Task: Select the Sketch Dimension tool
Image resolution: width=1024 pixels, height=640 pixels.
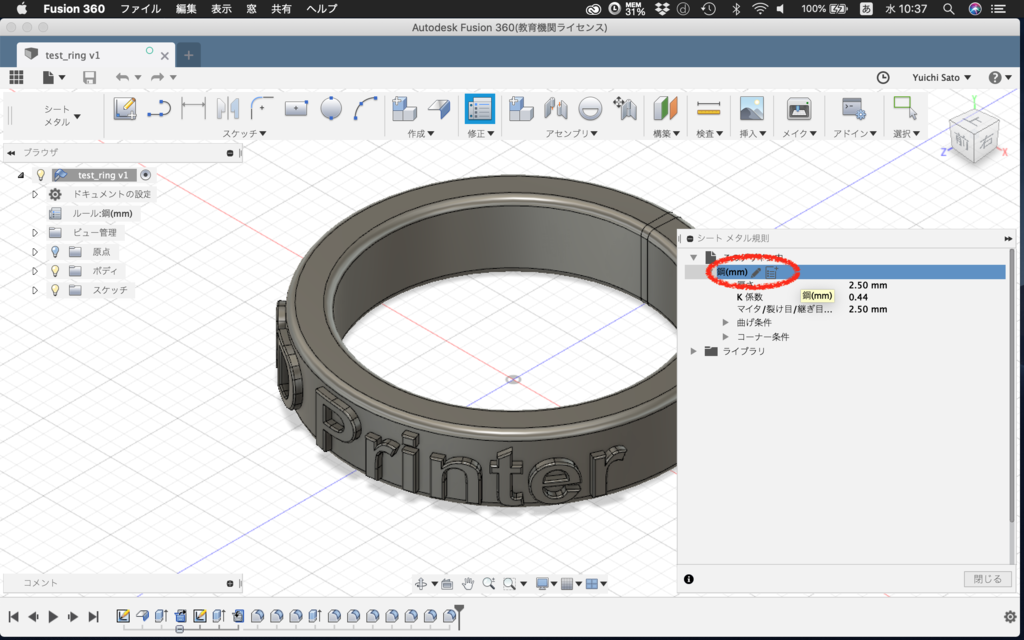Action: (x=193, y=109)
